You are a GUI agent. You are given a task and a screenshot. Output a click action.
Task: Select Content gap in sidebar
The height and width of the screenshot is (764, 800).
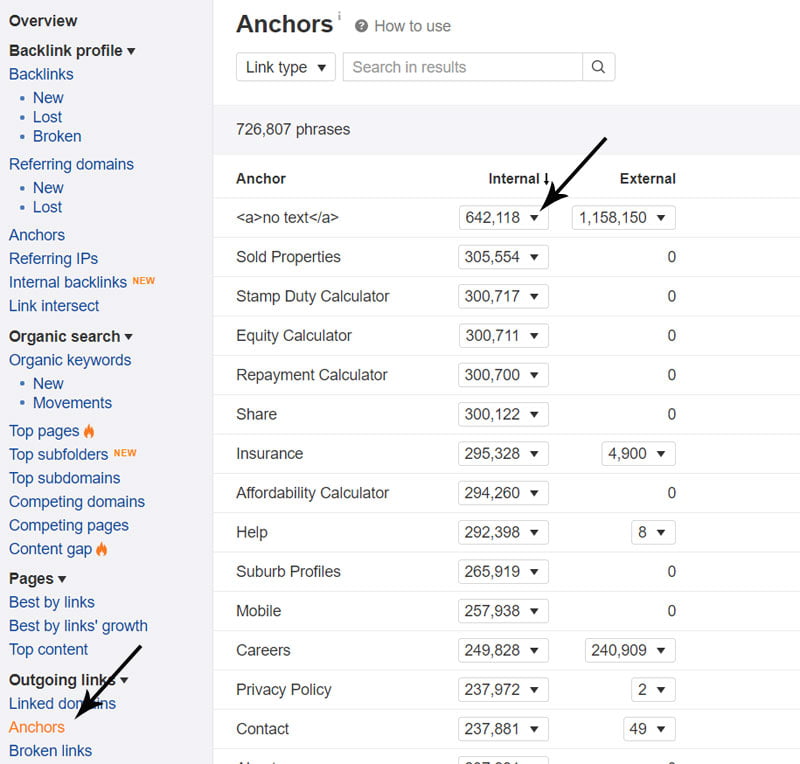(50, 549)
